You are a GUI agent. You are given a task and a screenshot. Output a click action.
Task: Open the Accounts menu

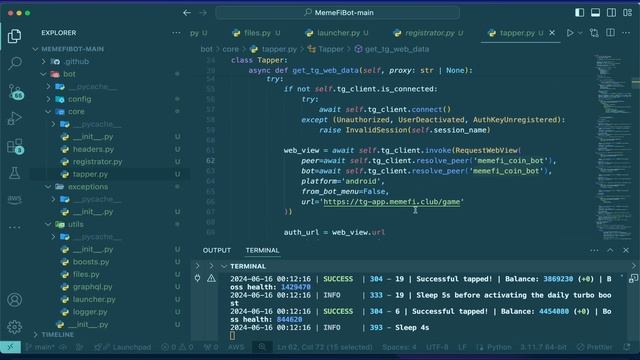click(15, 300)
